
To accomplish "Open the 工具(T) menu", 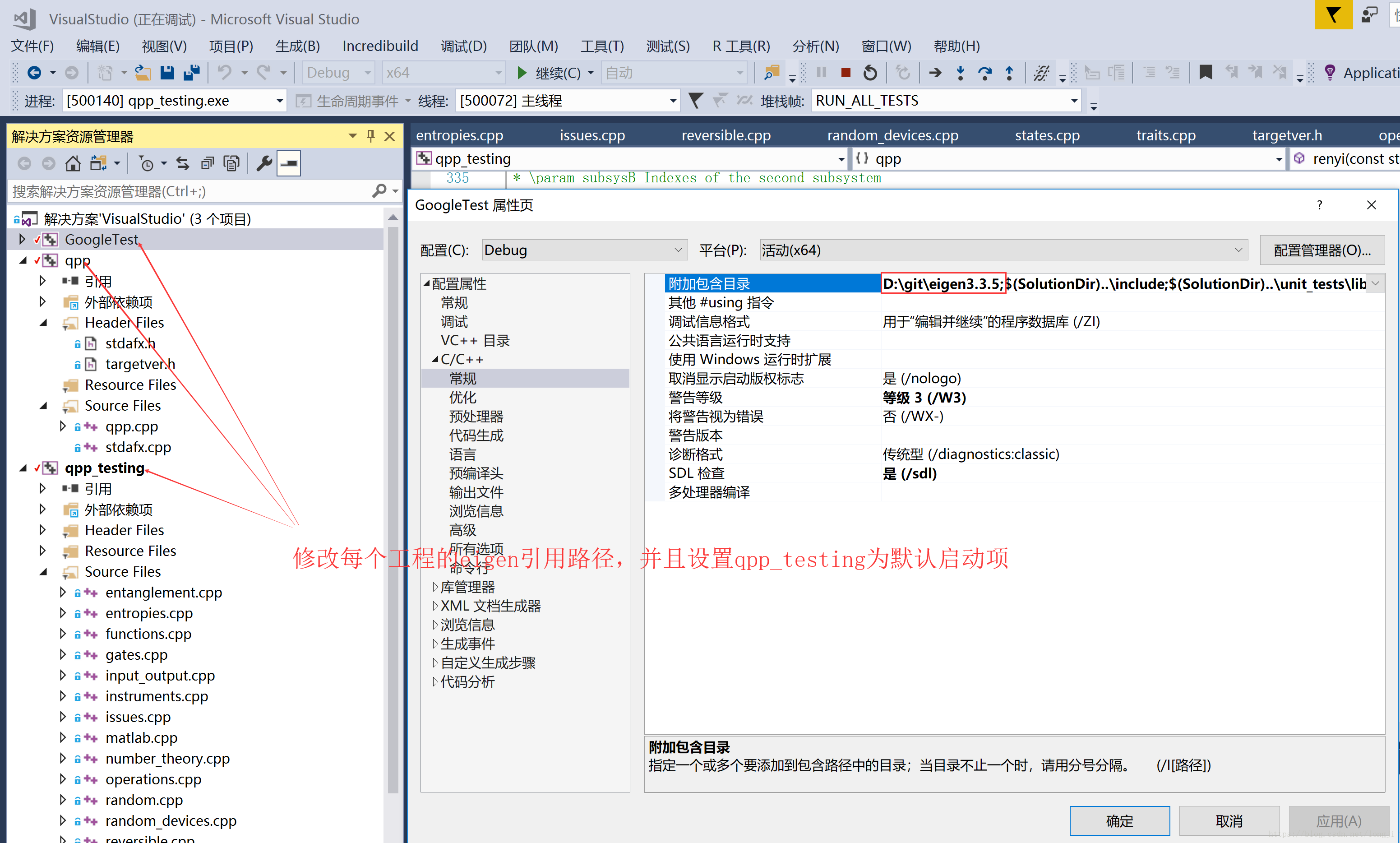I will [x=602, y=46].
